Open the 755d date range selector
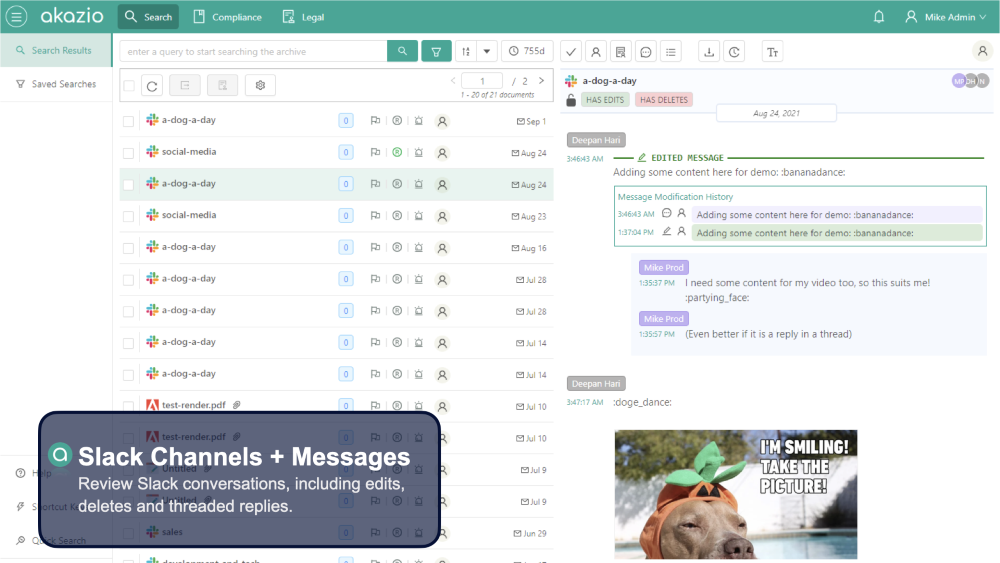The width and height of the screenshot is (1000, 563). (x=527, y=51)
